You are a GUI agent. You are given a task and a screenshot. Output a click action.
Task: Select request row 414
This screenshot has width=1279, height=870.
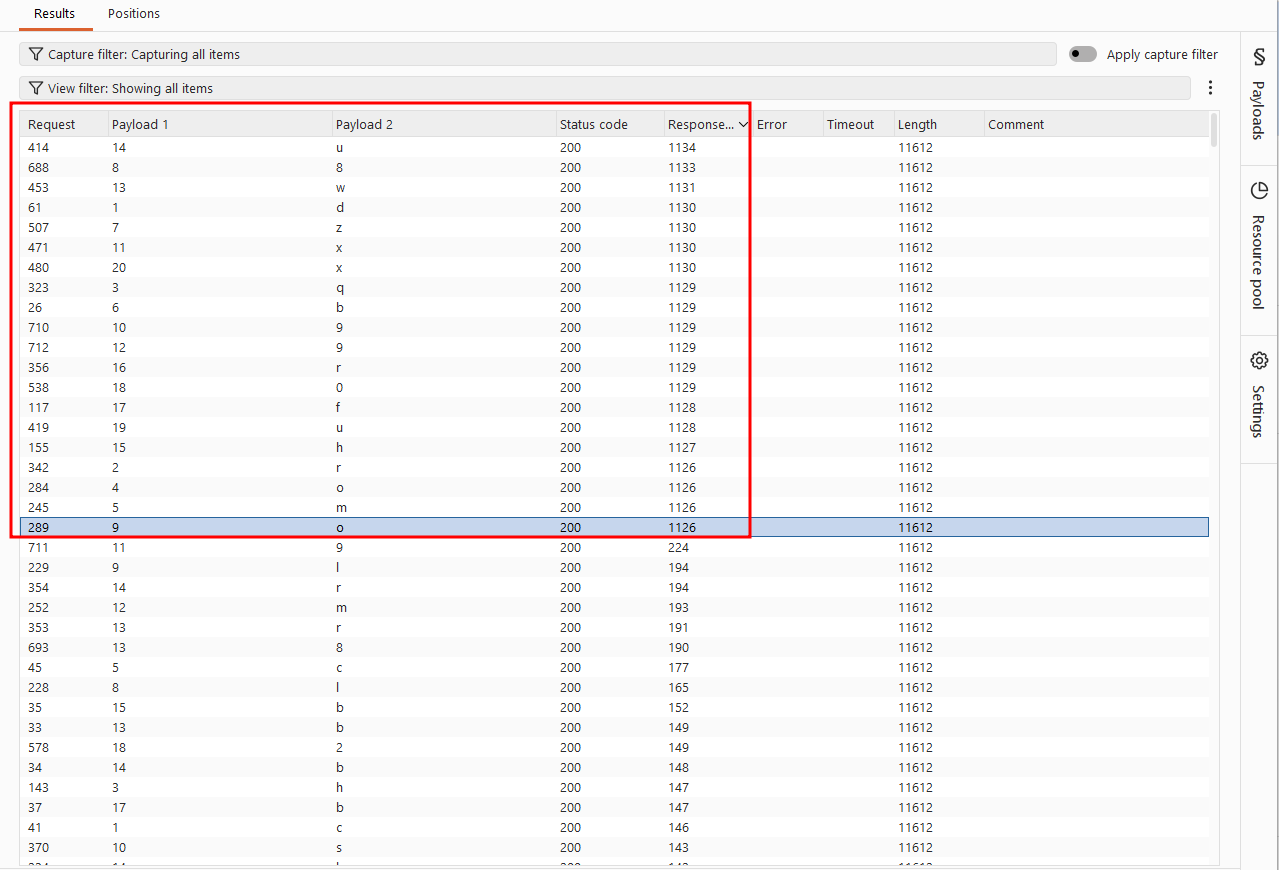pos(614,147)
